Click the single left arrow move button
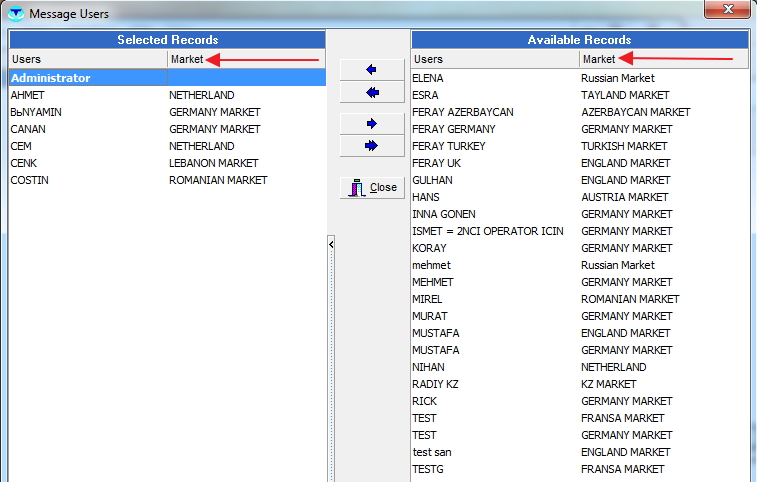Screen dimensions: 757x482 372,70
